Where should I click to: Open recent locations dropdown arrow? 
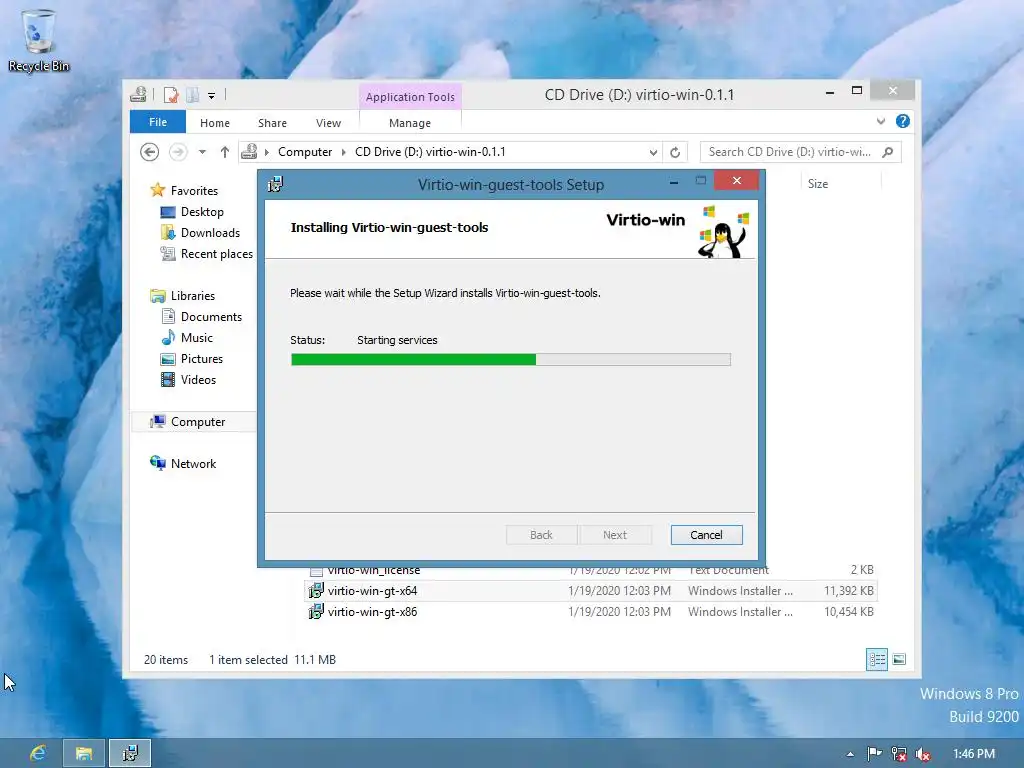point(202,152)
